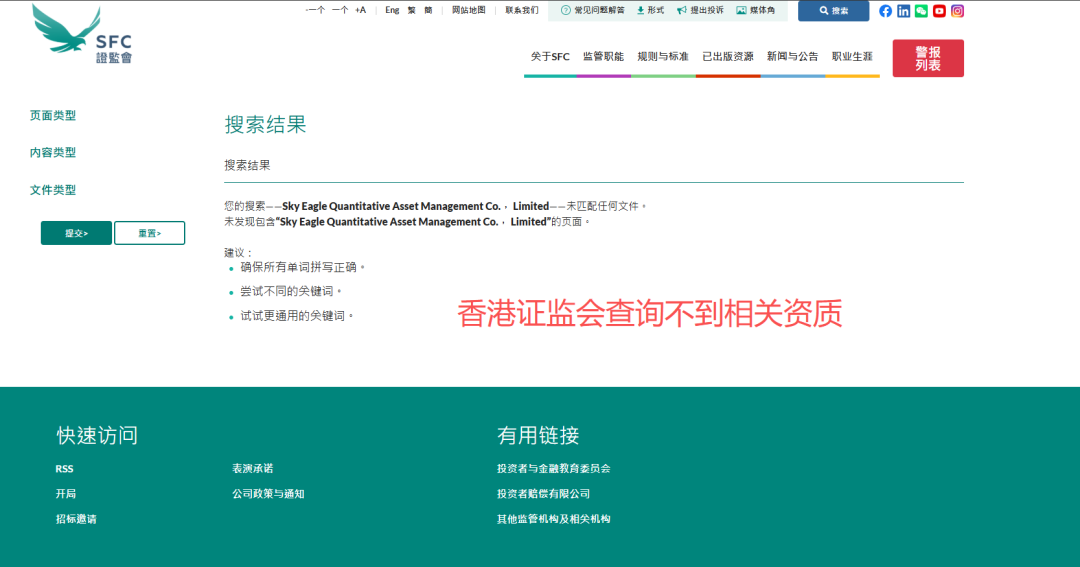Open the 新闻与公告 menu
Image resolution: width=1080 pixels, height=567 pixels.
[792, 57]
